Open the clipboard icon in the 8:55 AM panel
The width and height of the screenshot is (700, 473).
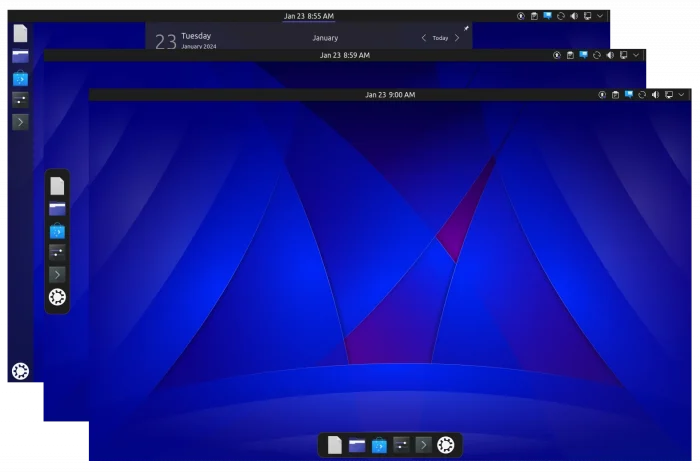point(534,16)
